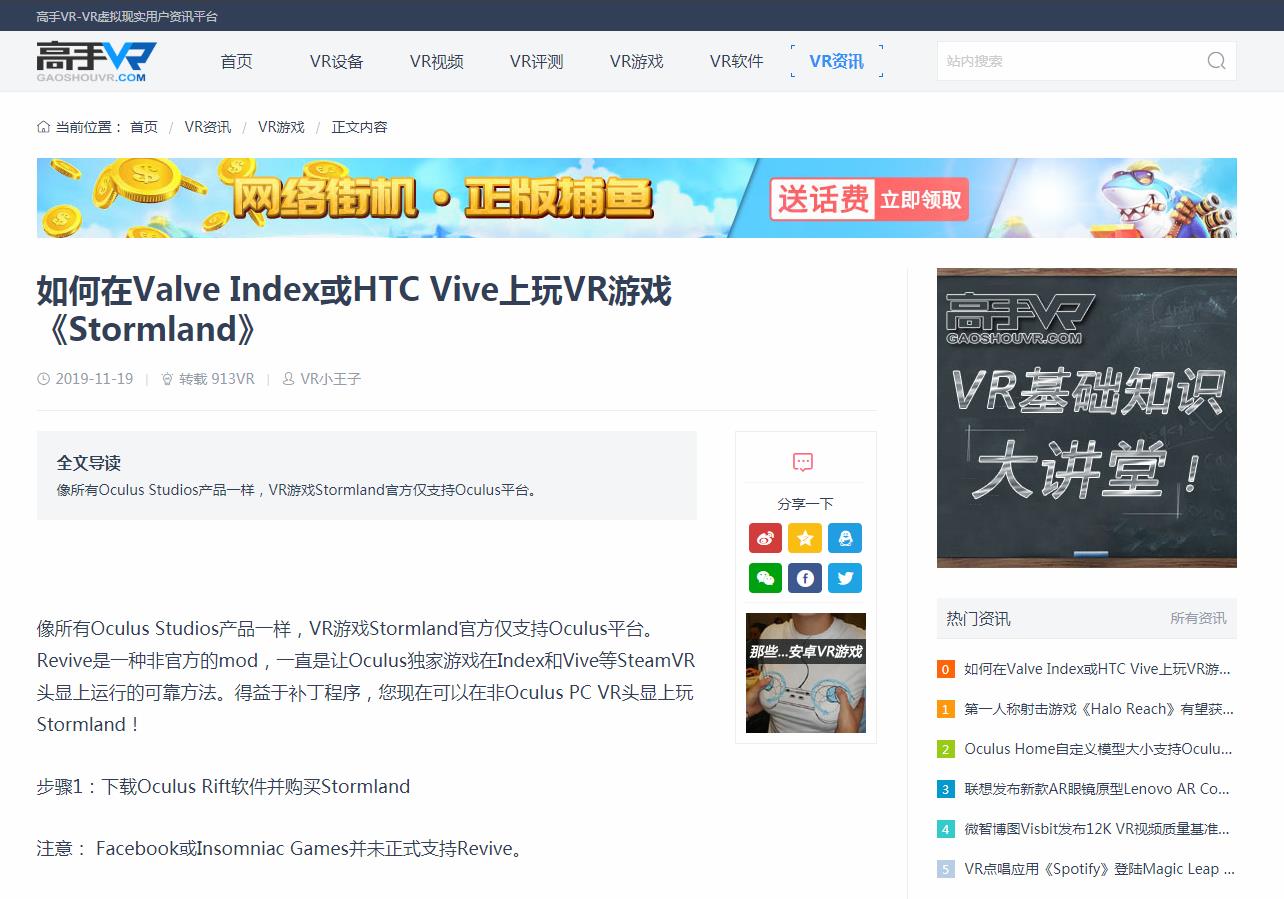Viewport: 1284px width, 899px height.
Task: Open the 那些...安卓VR游戏 thumbnail
Action: tap(806, 673)
